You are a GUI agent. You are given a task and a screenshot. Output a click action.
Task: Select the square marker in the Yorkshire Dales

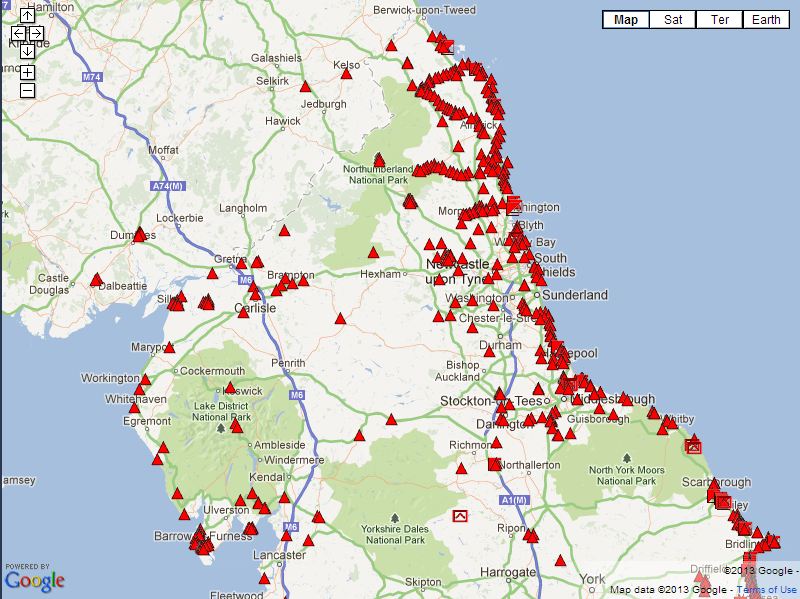tap(460, 516)
